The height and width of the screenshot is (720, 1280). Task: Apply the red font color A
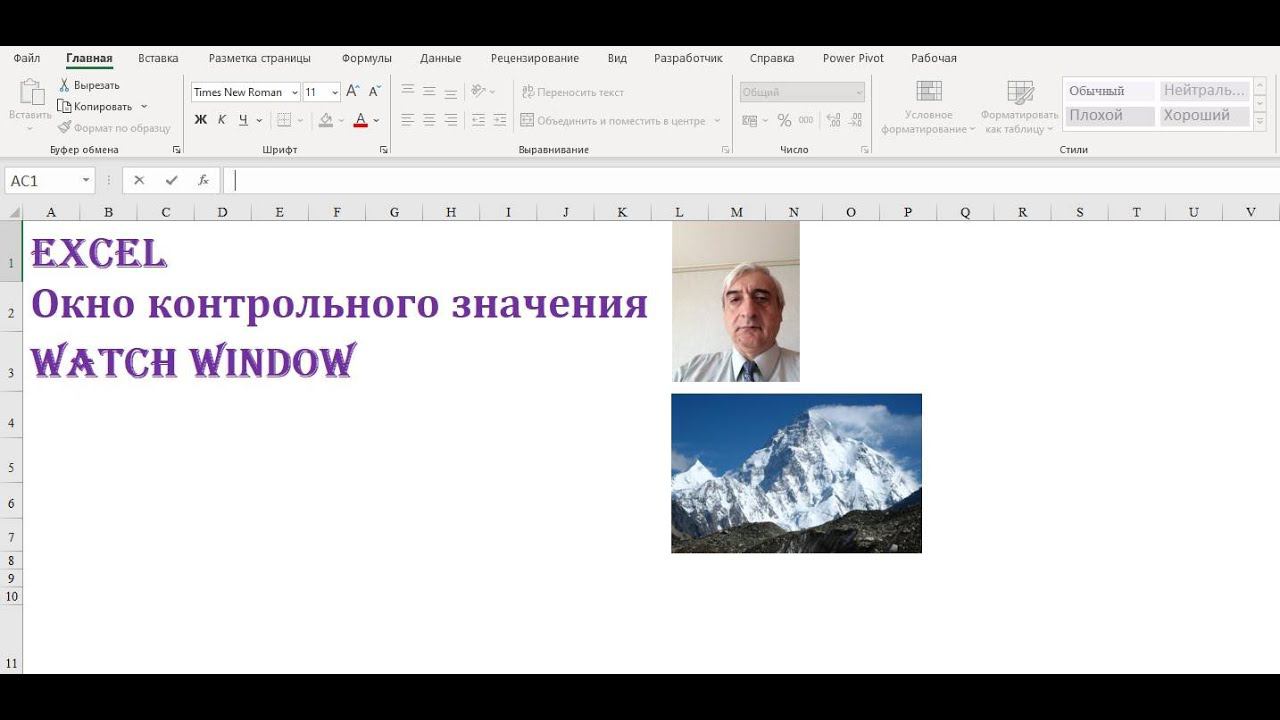(360, 120)
